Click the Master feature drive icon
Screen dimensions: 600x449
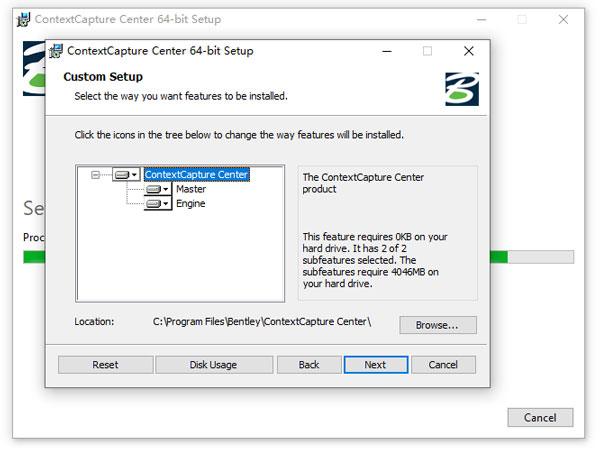[158, 189]
